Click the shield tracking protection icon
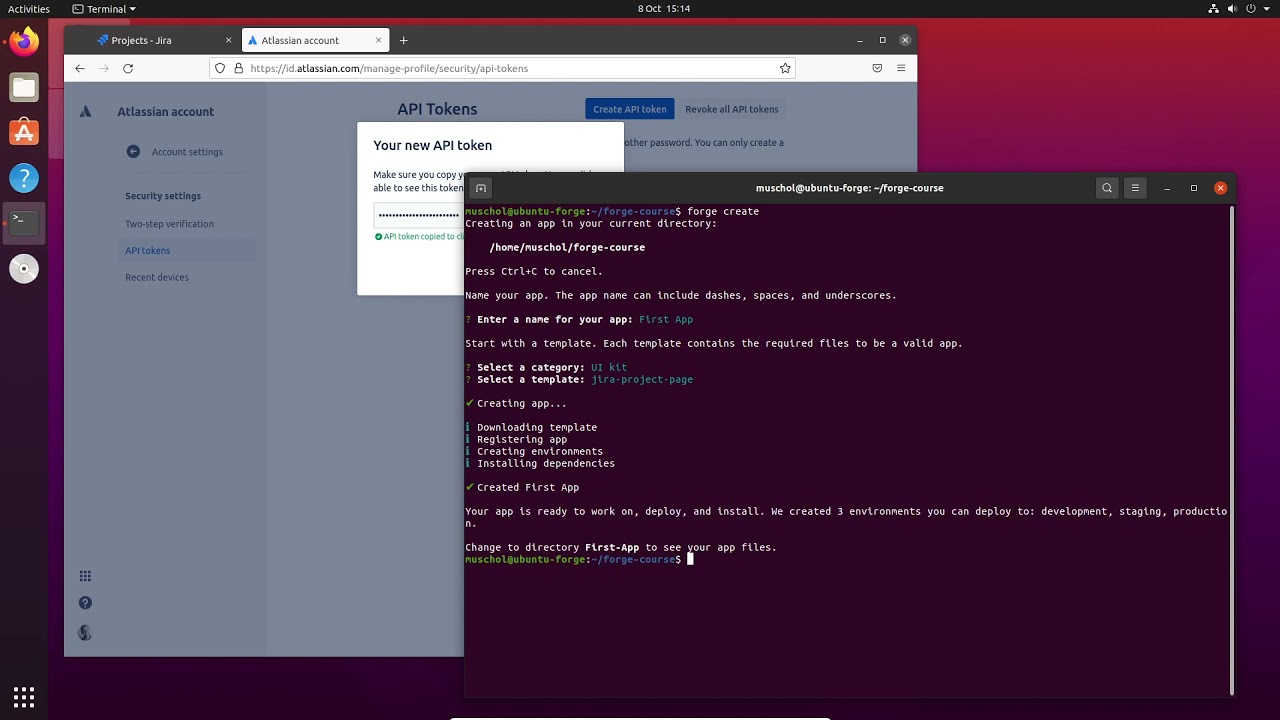The width and height of the screenshot is (1280, 720). 220,68
